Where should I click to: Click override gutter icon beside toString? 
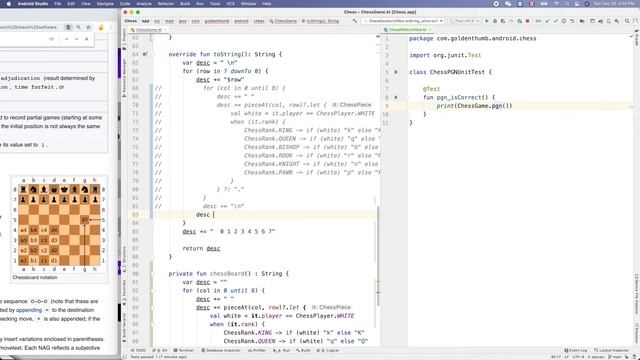tap(145, 54)
